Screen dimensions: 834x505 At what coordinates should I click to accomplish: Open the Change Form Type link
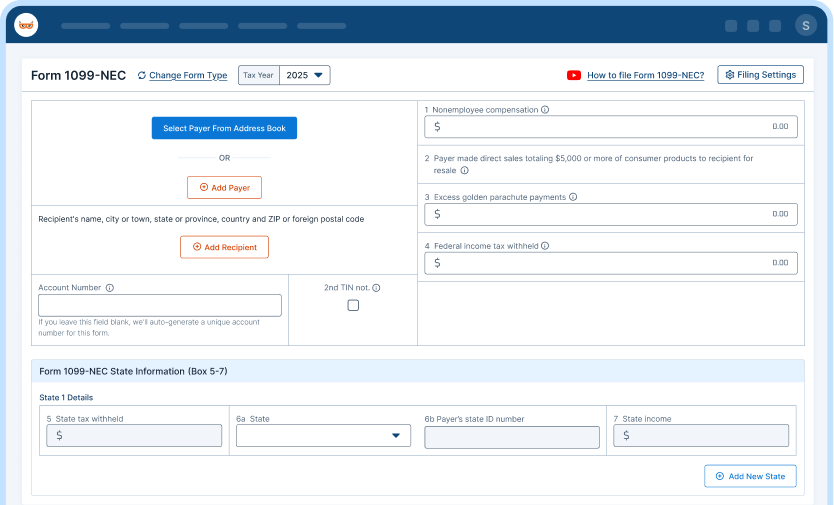click(188, 76)
